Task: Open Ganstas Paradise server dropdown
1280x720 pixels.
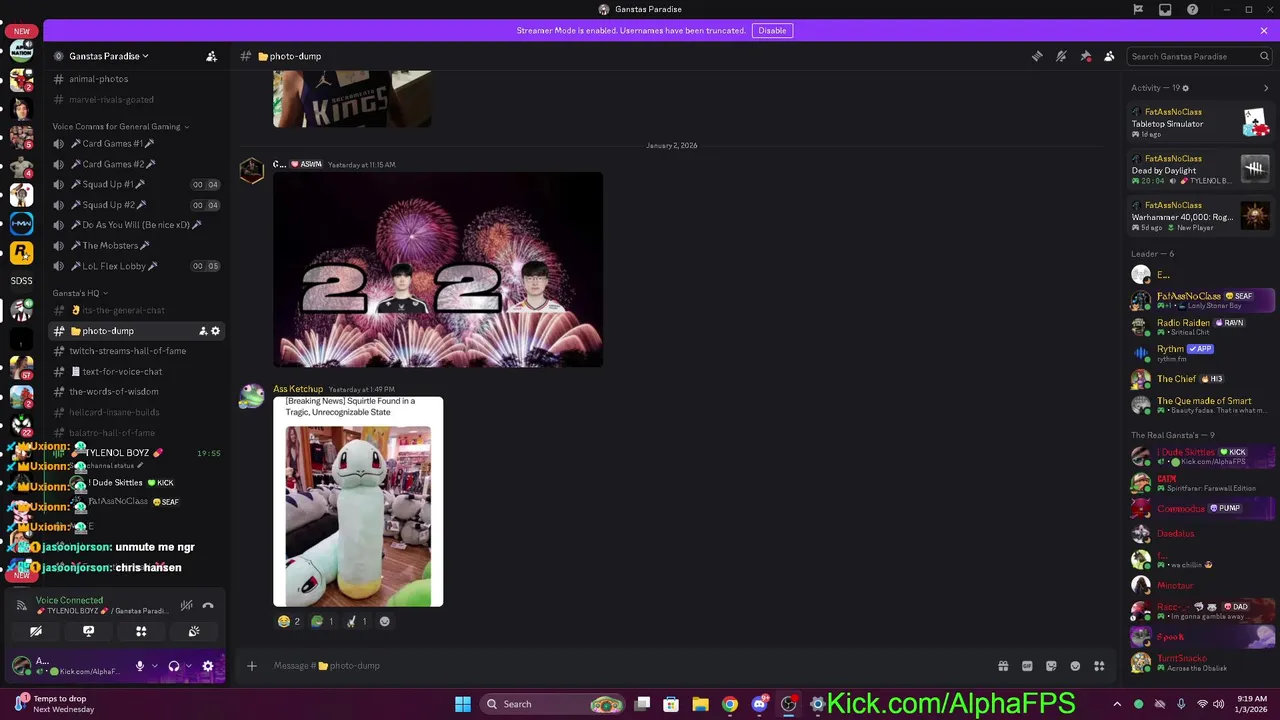Action: (x=108, y=56)
